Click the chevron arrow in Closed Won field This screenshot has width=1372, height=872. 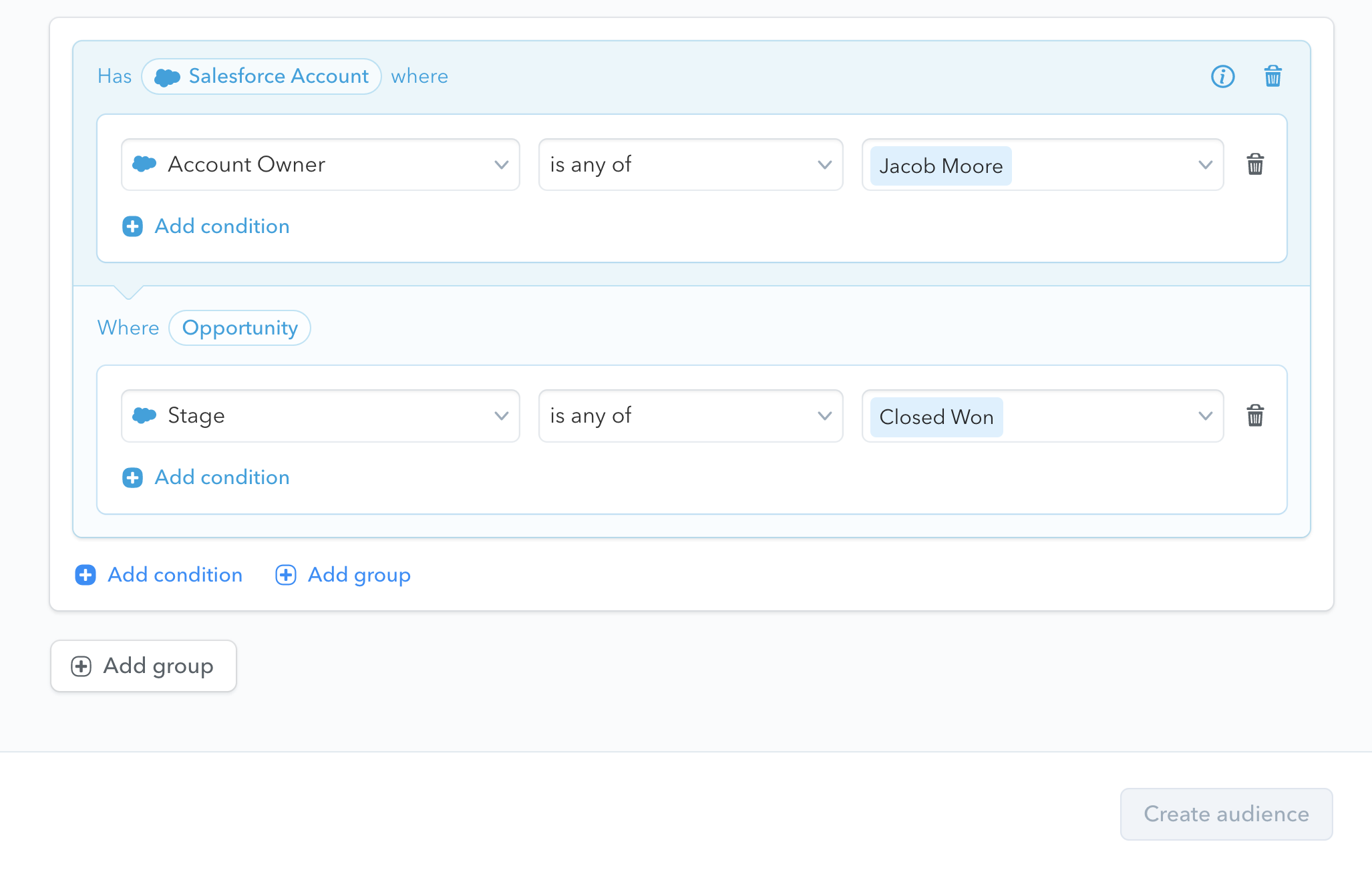(1205, 416)
